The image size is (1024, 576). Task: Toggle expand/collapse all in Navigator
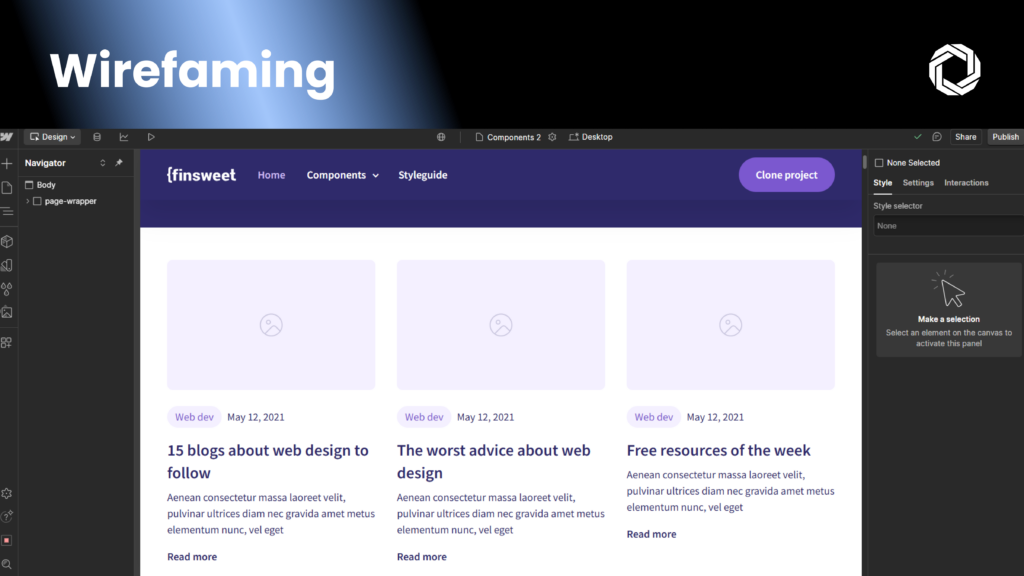[103, 163]
